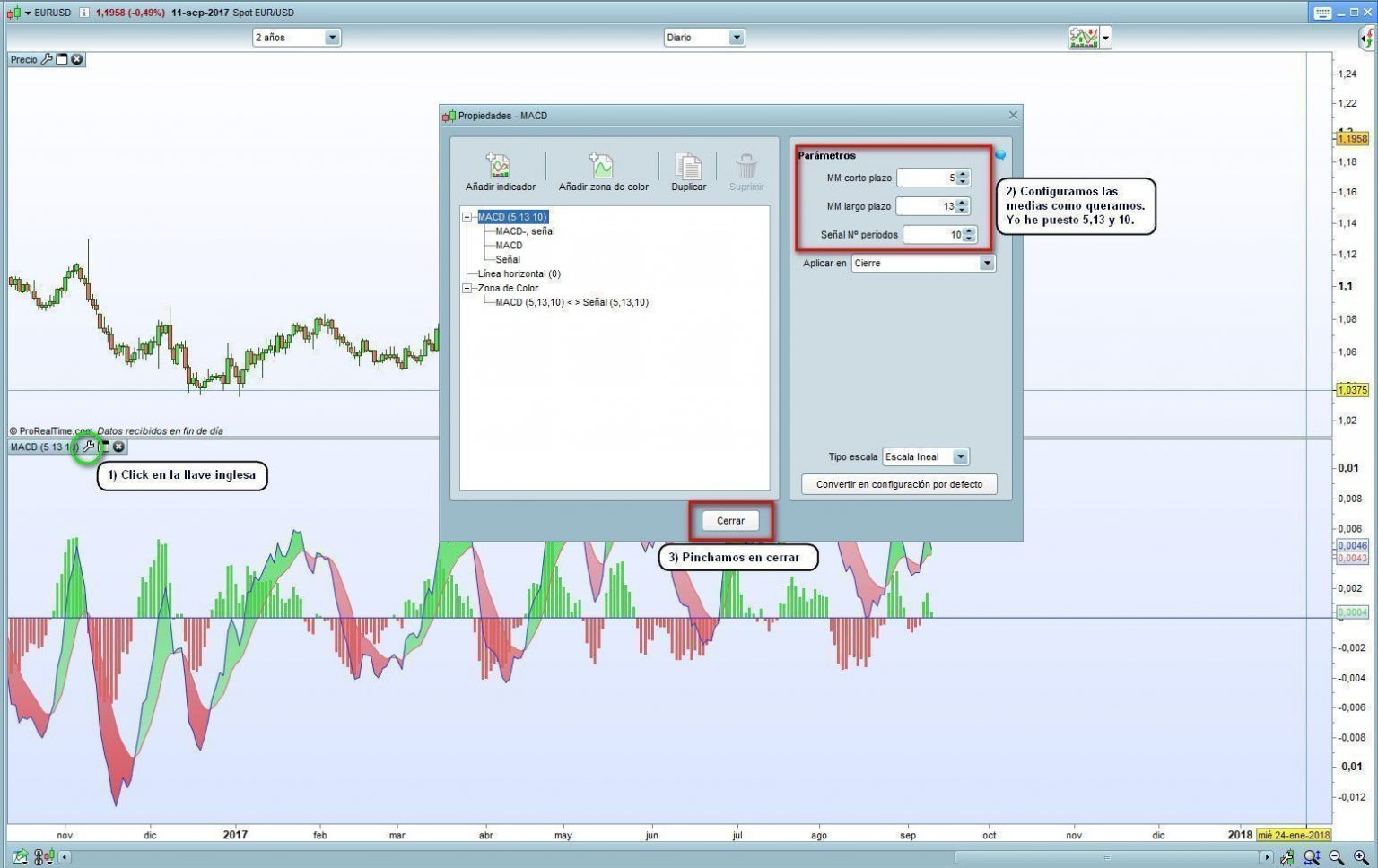Screen dimensions: 1378x868
Task: Open the Diario timeframe dropdown
Action: (736, 38)
